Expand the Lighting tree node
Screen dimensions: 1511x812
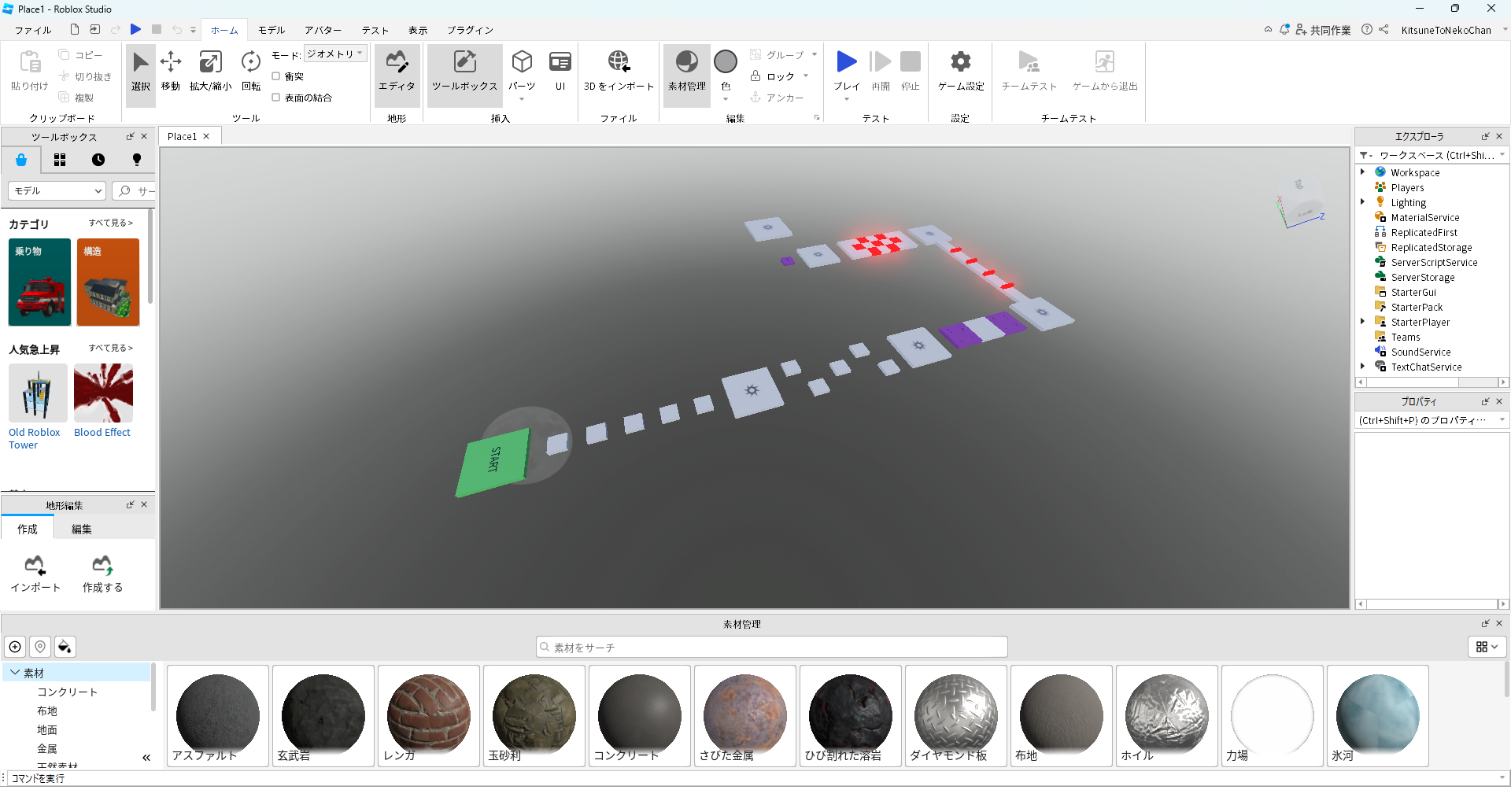tap(1362, 202)
